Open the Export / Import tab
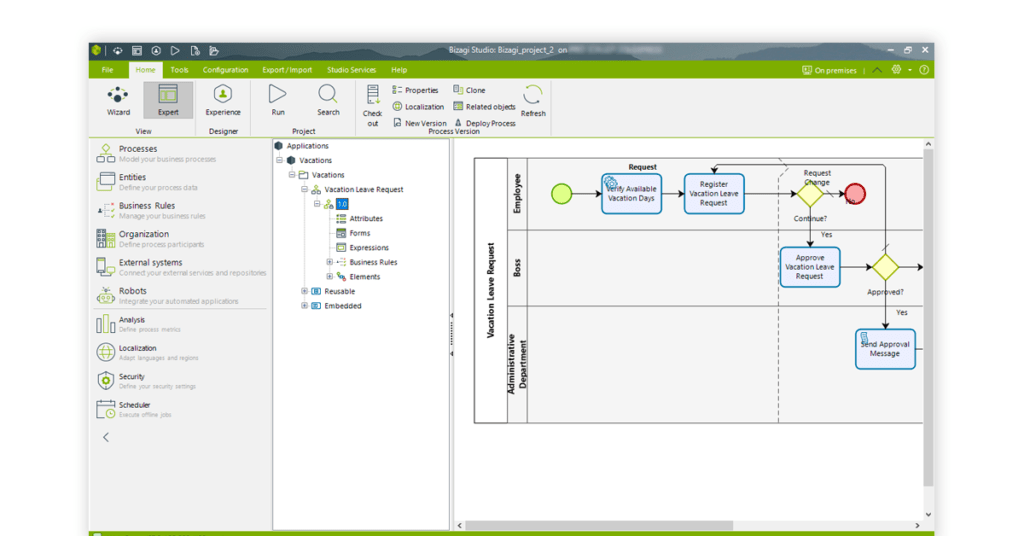Image resolution: width=1024 pixels, height=536 pixels. tap(287, 70)
